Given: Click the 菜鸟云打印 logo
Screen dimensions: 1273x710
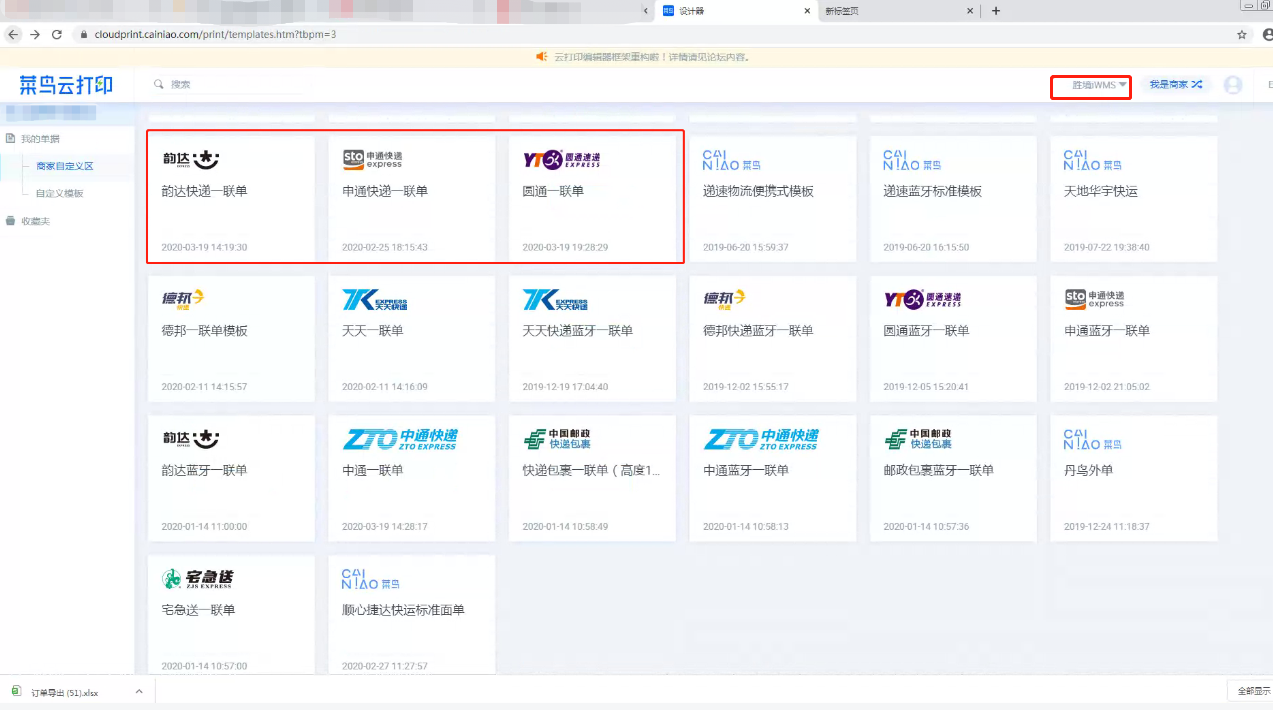Looking at the screenshot, I should click(66, 85).
